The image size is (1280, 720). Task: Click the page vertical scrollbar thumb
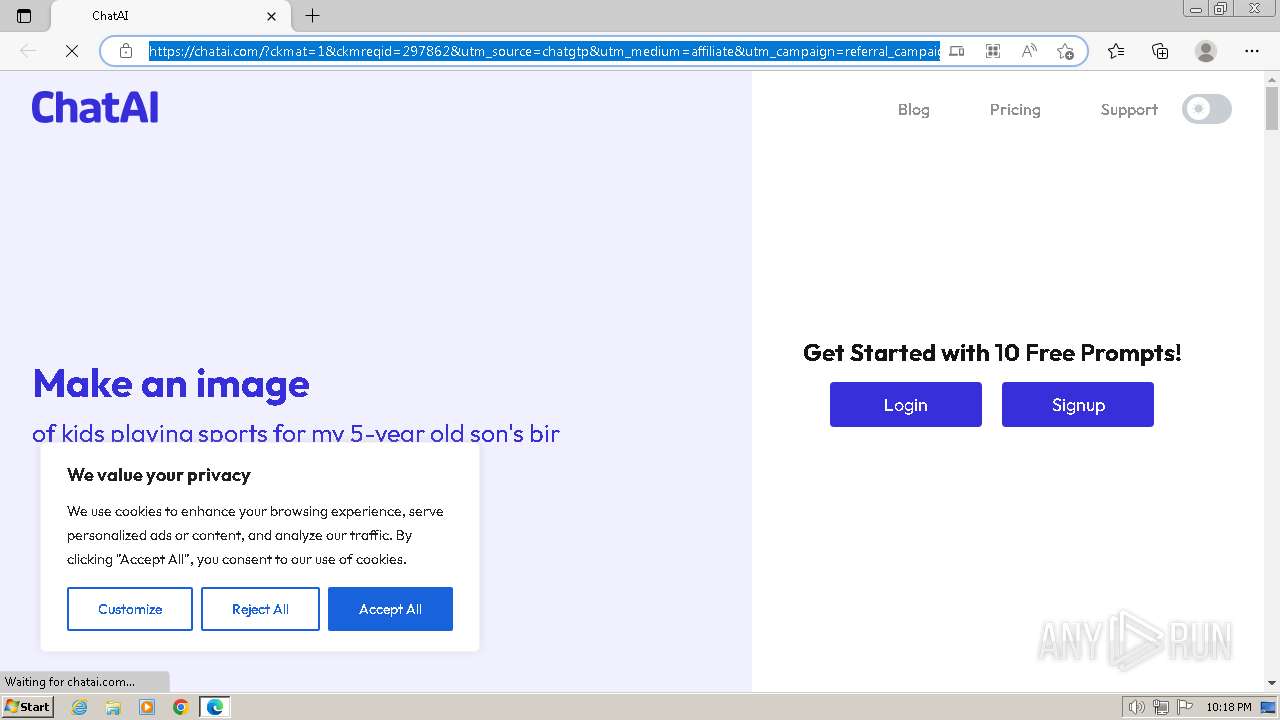coord(1272,108)
